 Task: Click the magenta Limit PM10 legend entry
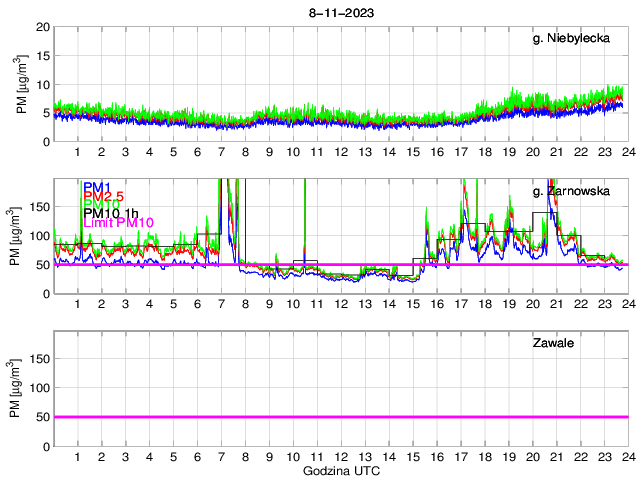coord(118,222)
